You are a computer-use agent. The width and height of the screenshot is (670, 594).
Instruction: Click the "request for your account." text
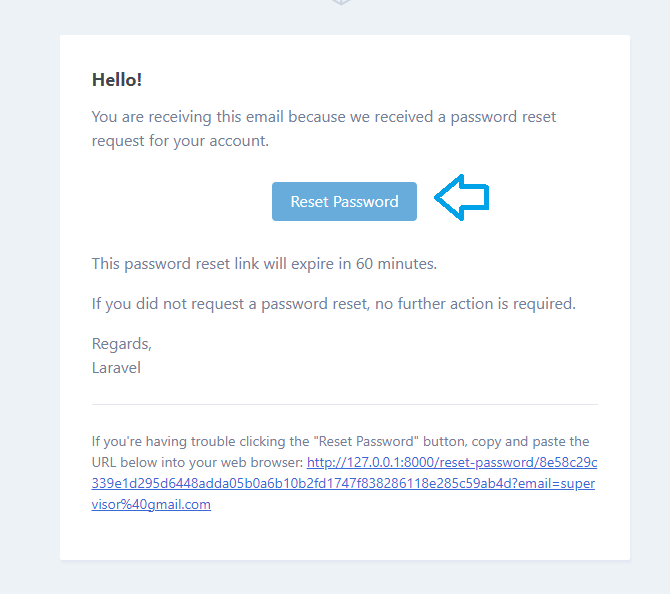180,141
